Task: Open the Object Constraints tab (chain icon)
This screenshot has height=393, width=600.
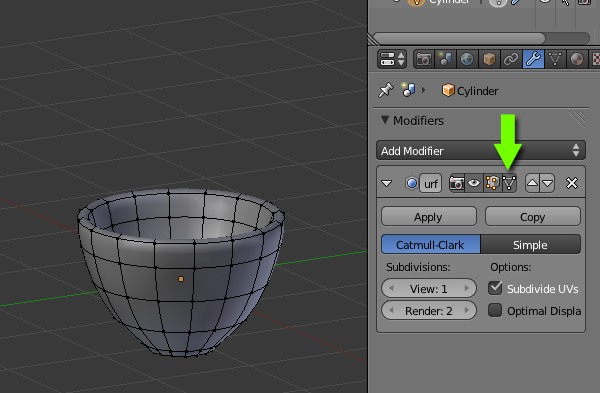Action: point(511,59)
